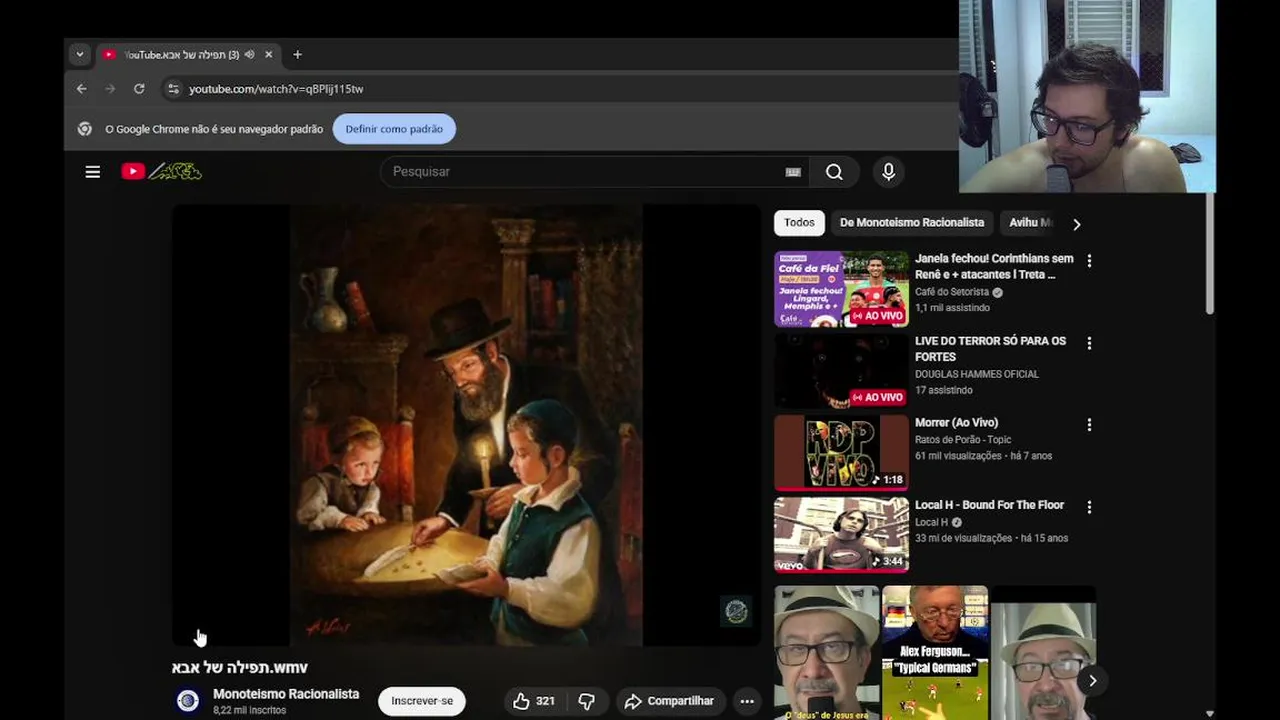Image resolution: width=1280 pixels, height=720 pixels.
Task: Click the address bar URL
Action: click(276, 89)
